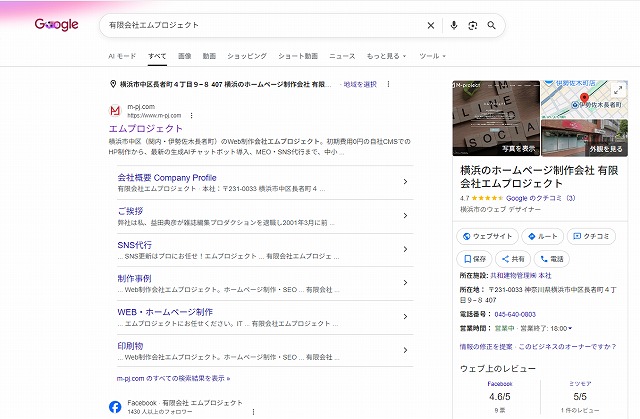
Task: Select the すべて tab
Action: 157,56
